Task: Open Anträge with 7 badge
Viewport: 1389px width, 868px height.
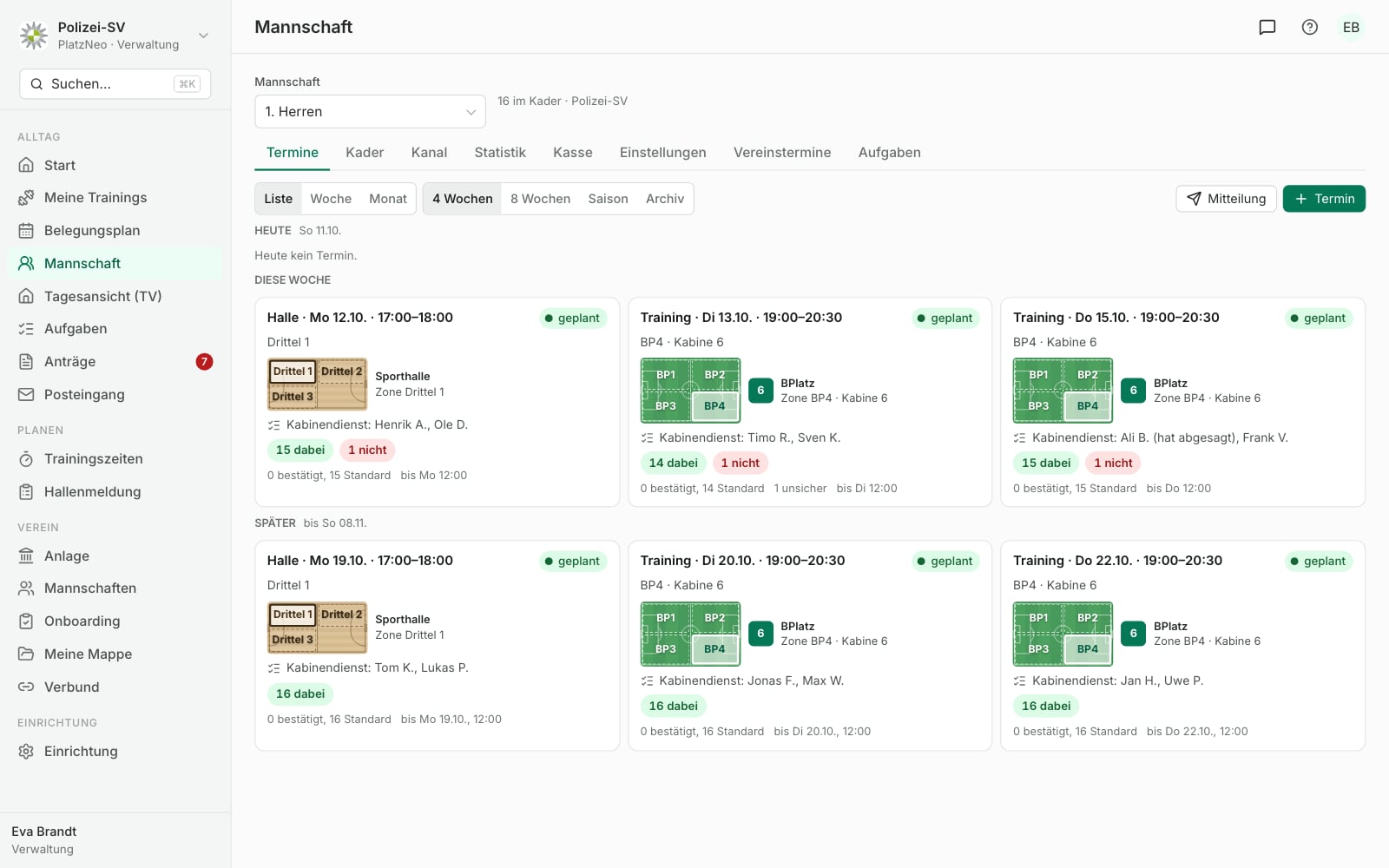Action: (x=115, y=362)
